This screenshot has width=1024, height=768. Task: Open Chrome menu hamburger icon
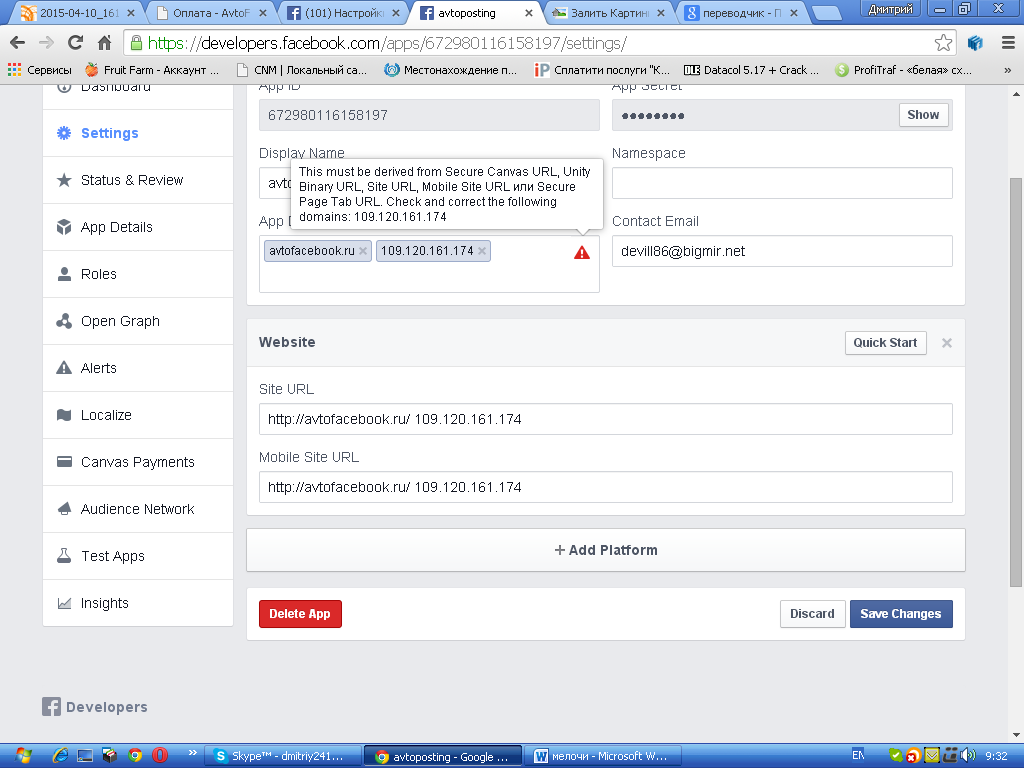pyautogui.click(x=1008, y=43)
